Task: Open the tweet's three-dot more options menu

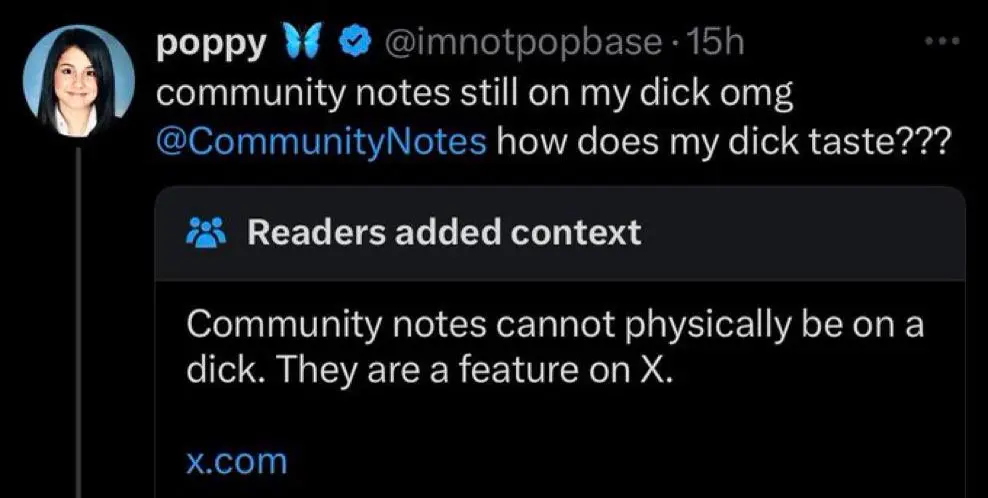Action: coord(939,43)
